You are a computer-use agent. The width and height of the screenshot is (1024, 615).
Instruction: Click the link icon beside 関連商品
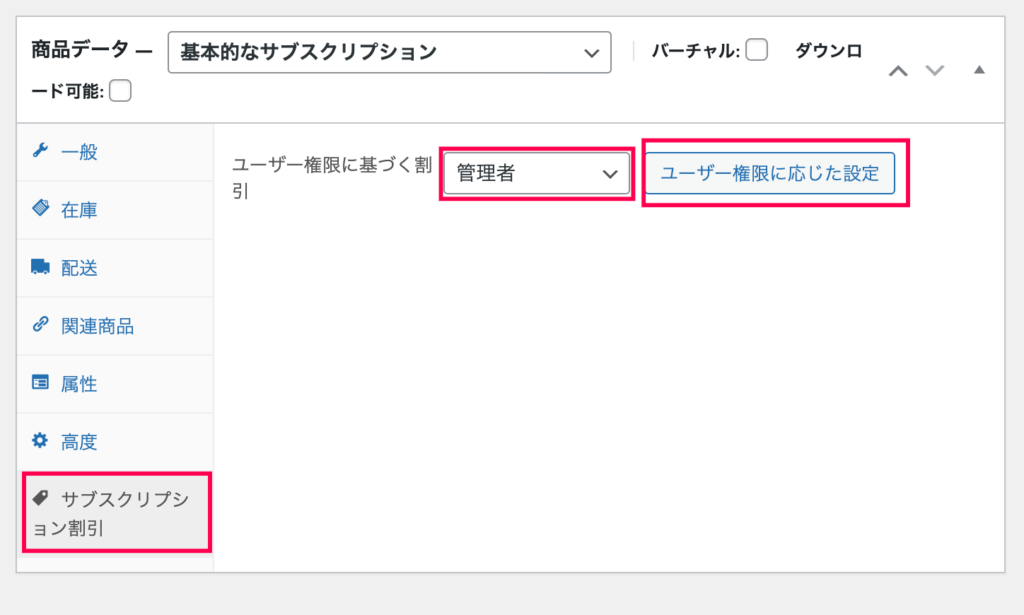[x=40, y=324]
